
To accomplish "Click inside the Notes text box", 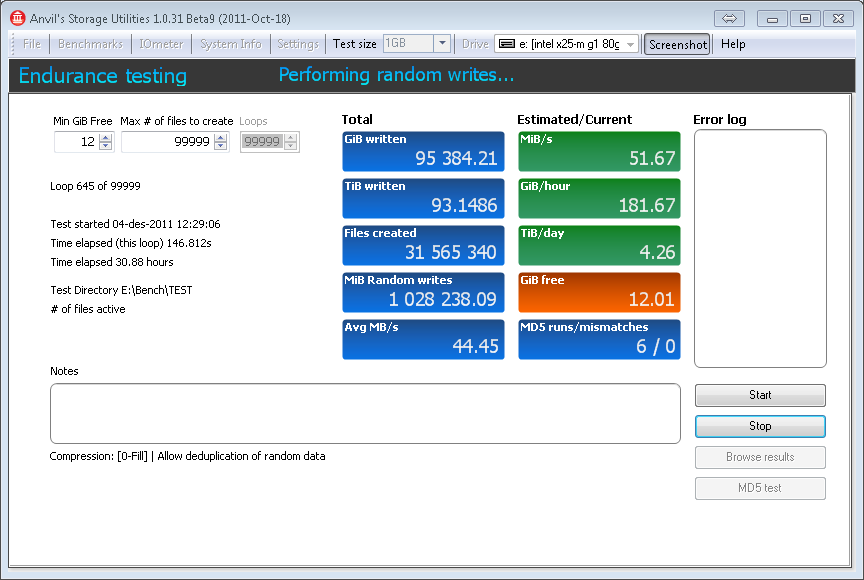I will 365,414.
